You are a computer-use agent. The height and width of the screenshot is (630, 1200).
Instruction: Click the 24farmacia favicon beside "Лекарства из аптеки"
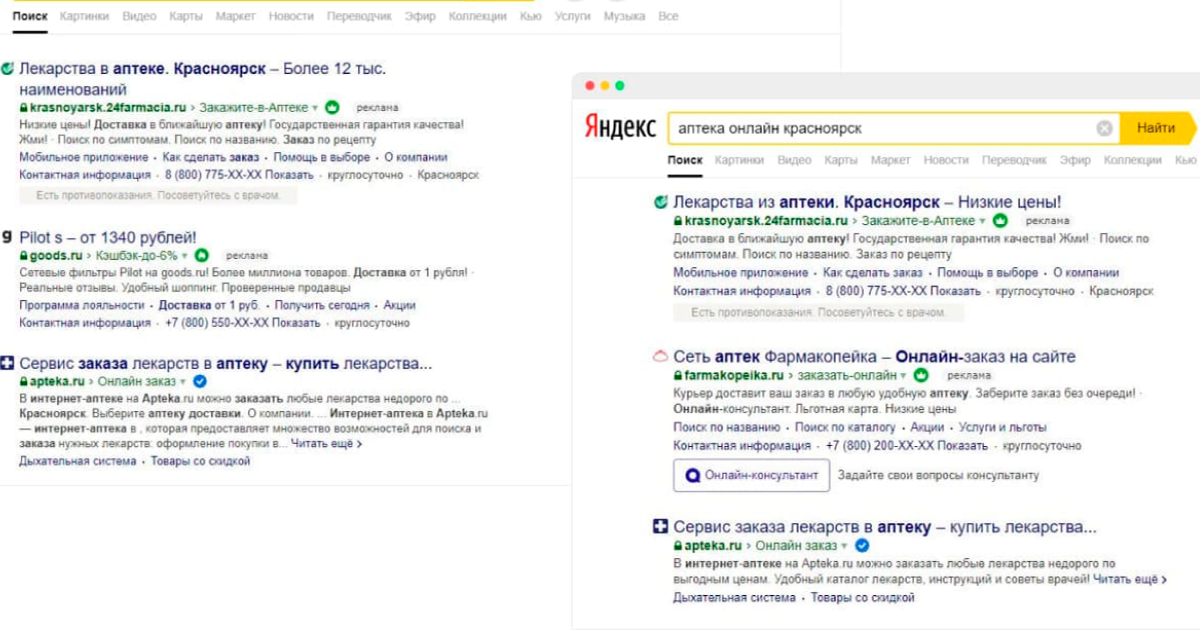[660, 202]
